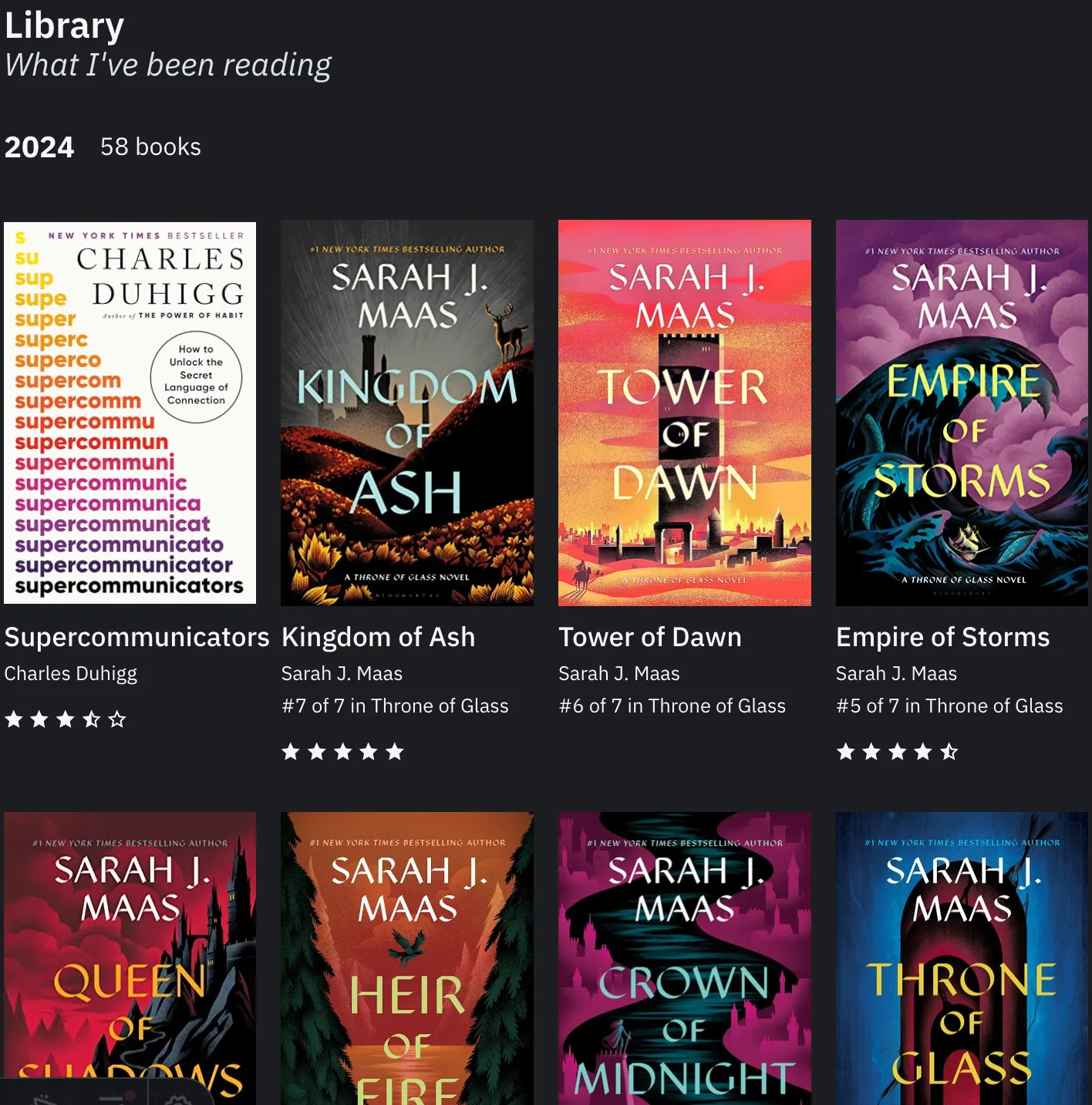The height and width of the screenshot is (1105, 1092).
Task: View the Empire of Storms cover
Action: pos(962,413)
